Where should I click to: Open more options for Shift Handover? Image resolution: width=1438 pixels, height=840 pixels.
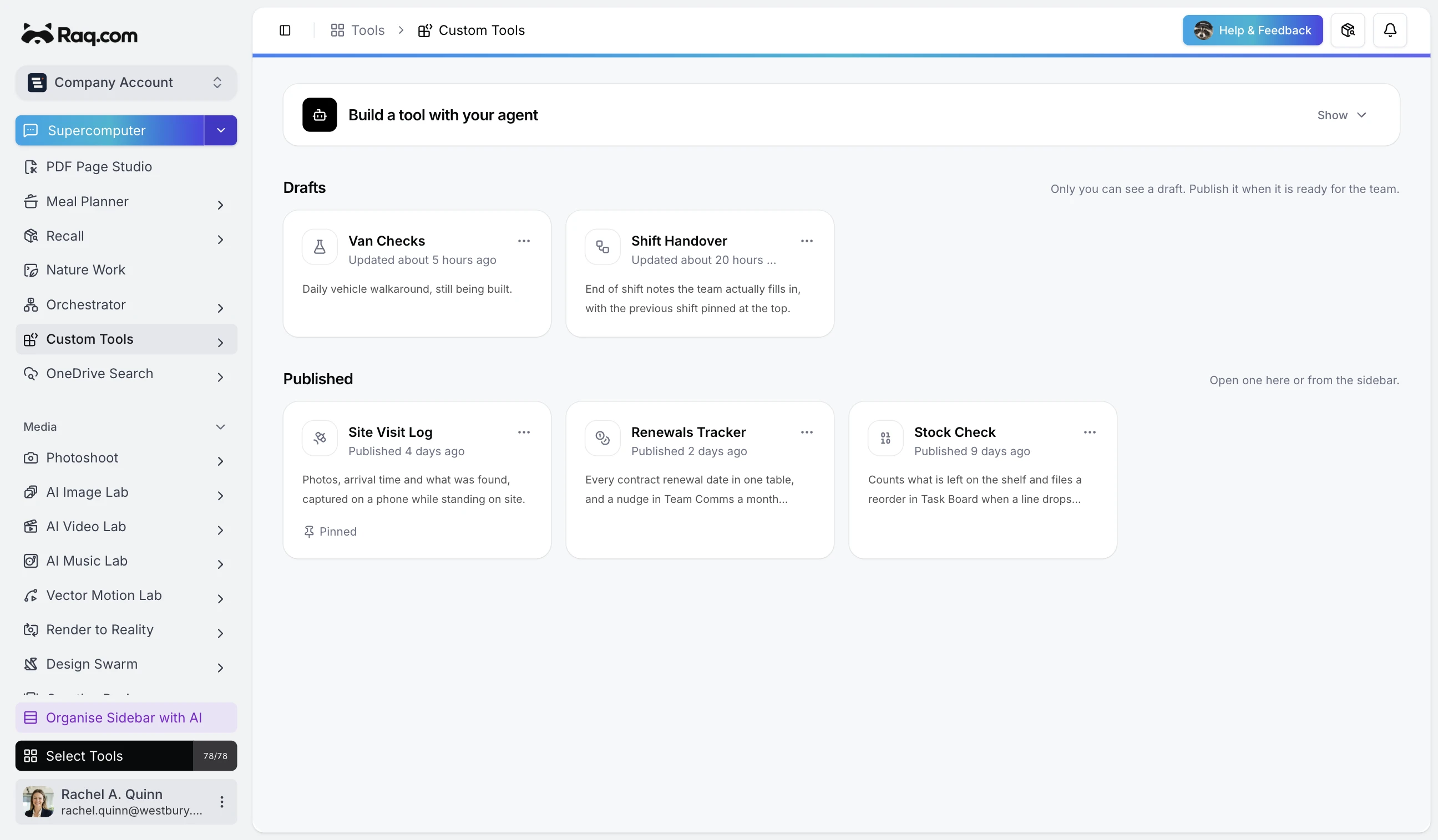pos(807,241)
